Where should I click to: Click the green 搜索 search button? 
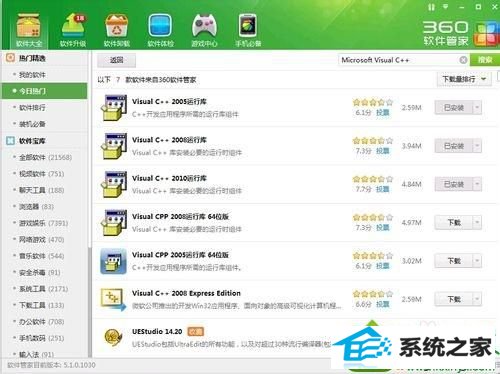coord(485,60)
